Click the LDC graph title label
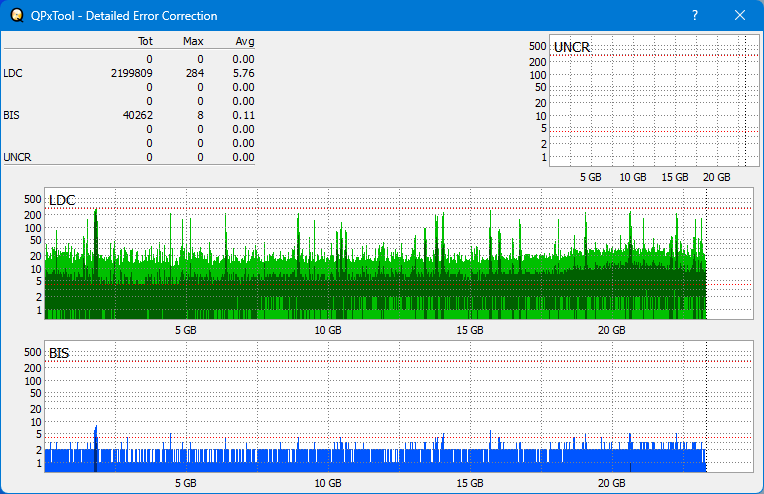The image size is (764, 494). coord(62,200)
